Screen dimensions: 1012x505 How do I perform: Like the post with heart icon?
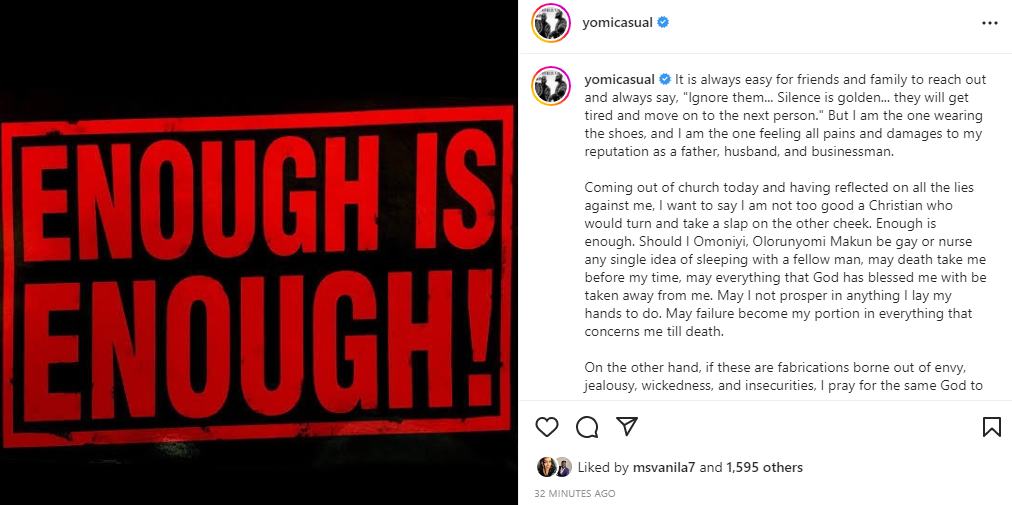(x=547, y=427)
